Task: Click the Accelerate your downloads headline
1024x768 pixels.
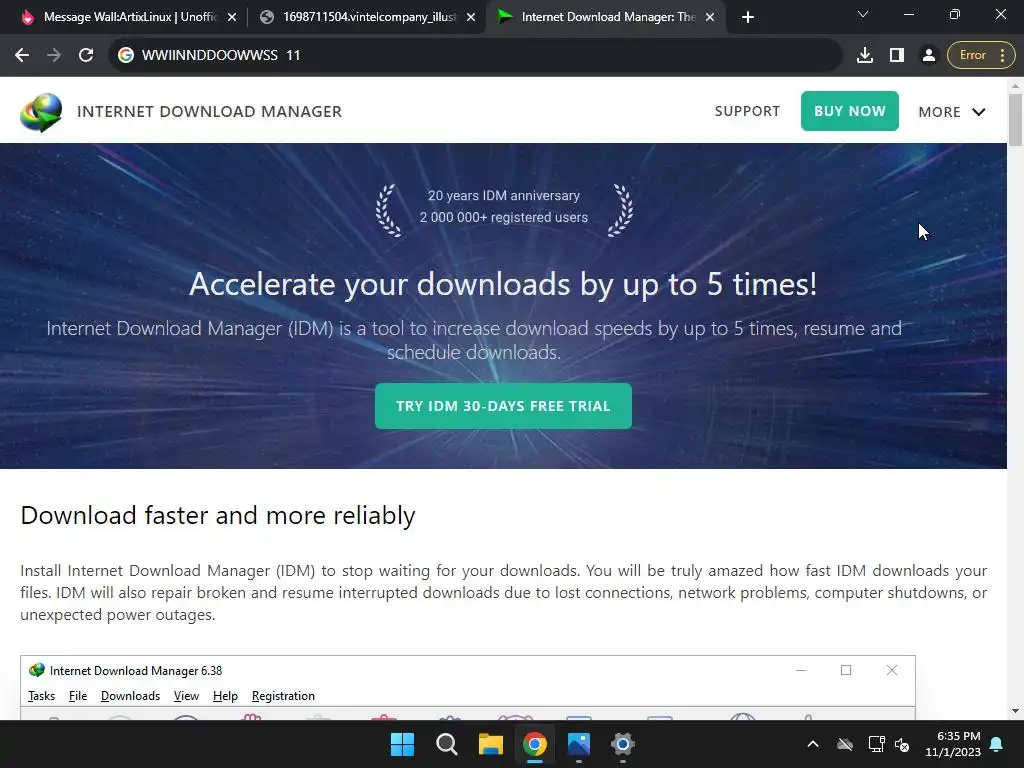Action: click(503, 284)
